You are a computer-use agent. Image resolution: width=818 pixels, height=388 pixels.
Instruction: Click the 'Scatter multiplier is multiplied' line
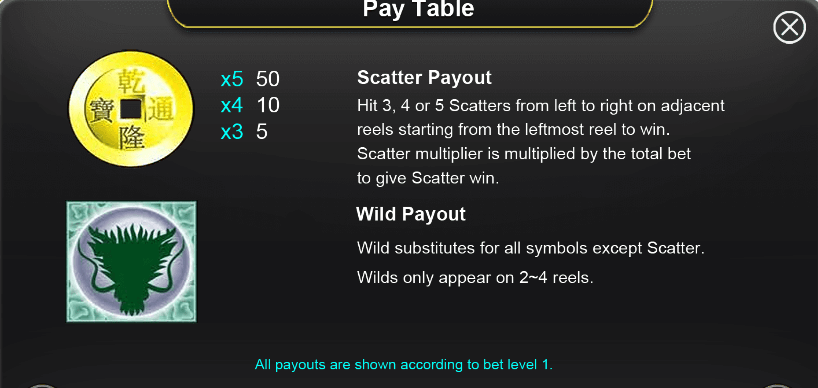pos(524,154)
